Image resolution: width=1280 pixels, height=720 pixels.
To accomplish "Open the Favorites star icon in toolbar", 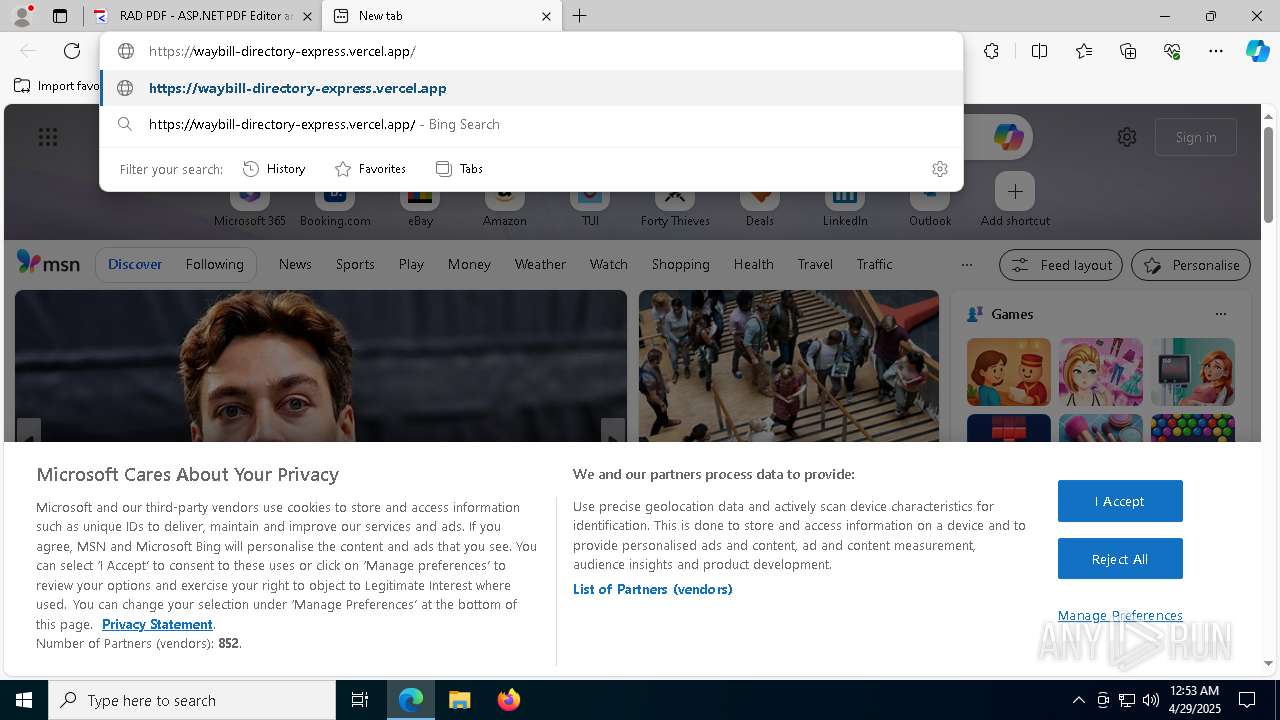I will click(x=1084, y=51).
